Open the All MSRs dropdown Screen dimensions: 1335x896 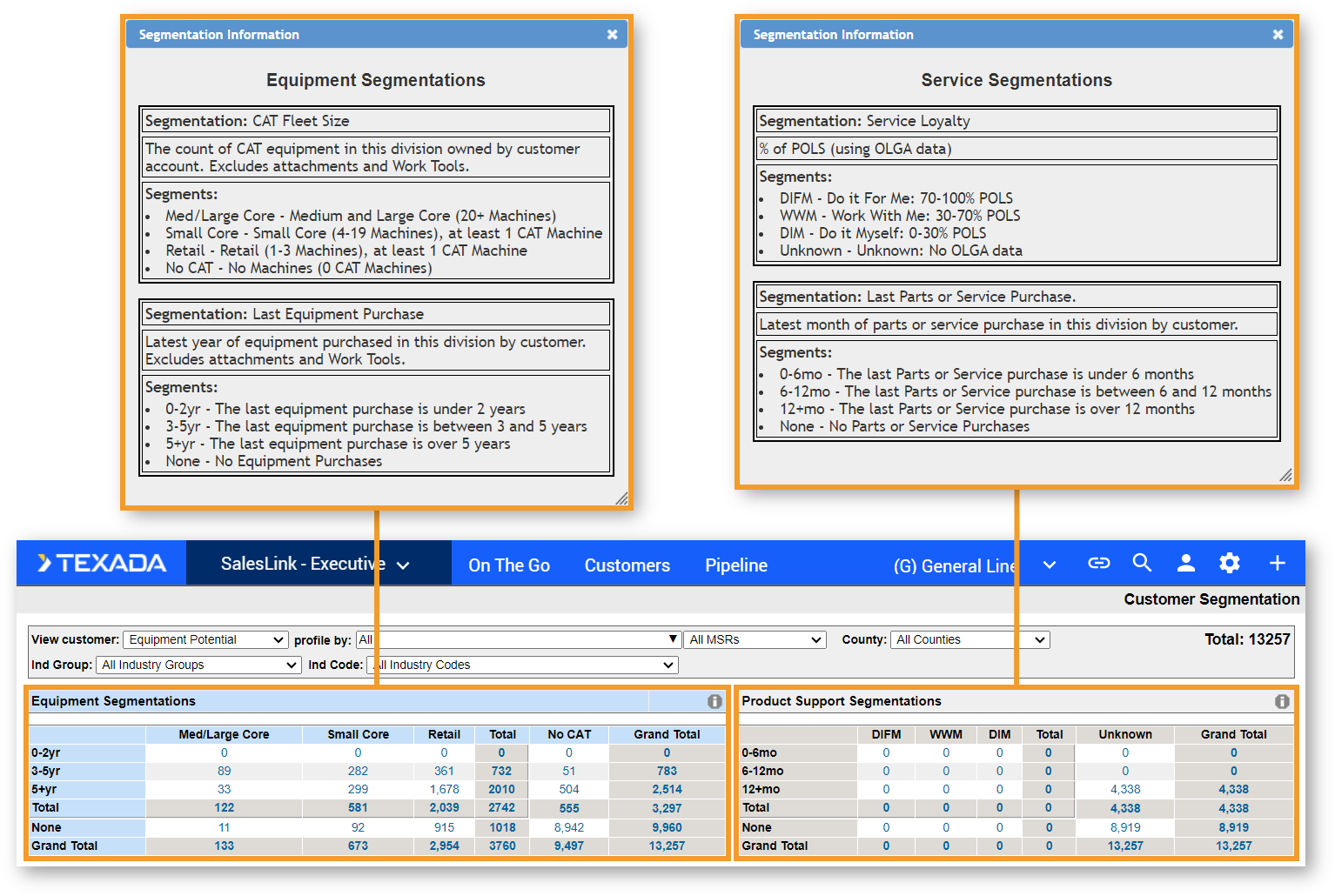[x=755, y=639]
